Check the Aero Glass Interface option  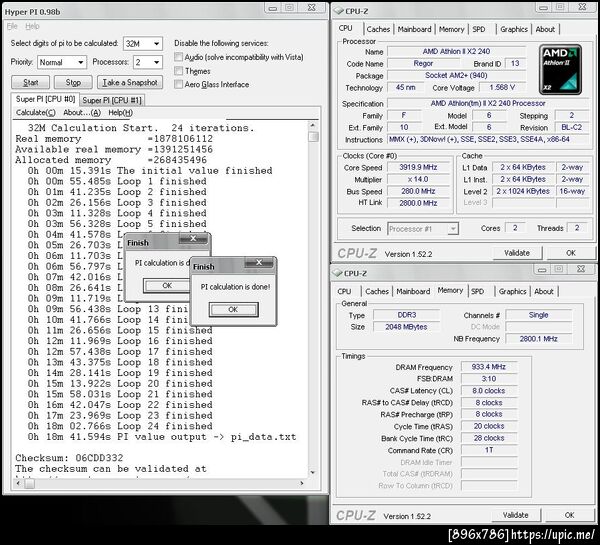click(x=178, y=84)
